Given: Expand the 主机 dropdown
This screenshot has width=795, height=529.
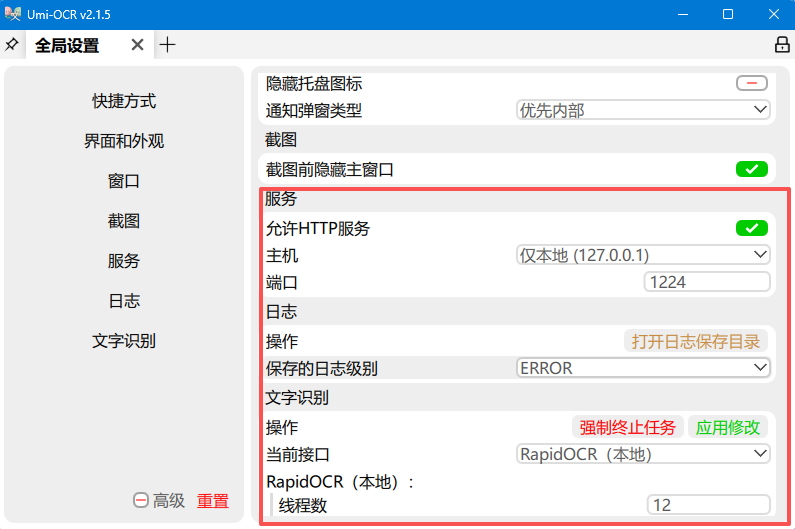Looking at the screenshot, I should 643,255.
